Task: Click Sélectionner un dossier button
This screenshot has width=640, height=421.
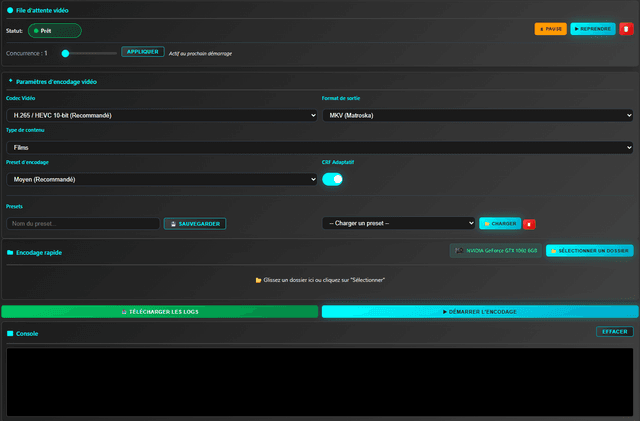Action: (x=590, y=251)
